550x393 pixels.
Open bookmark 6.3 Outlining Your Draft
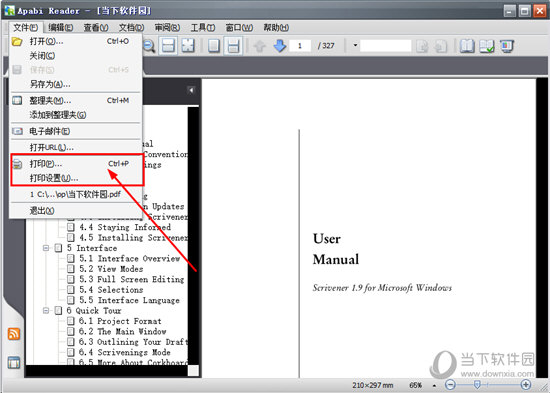(133, 342)
